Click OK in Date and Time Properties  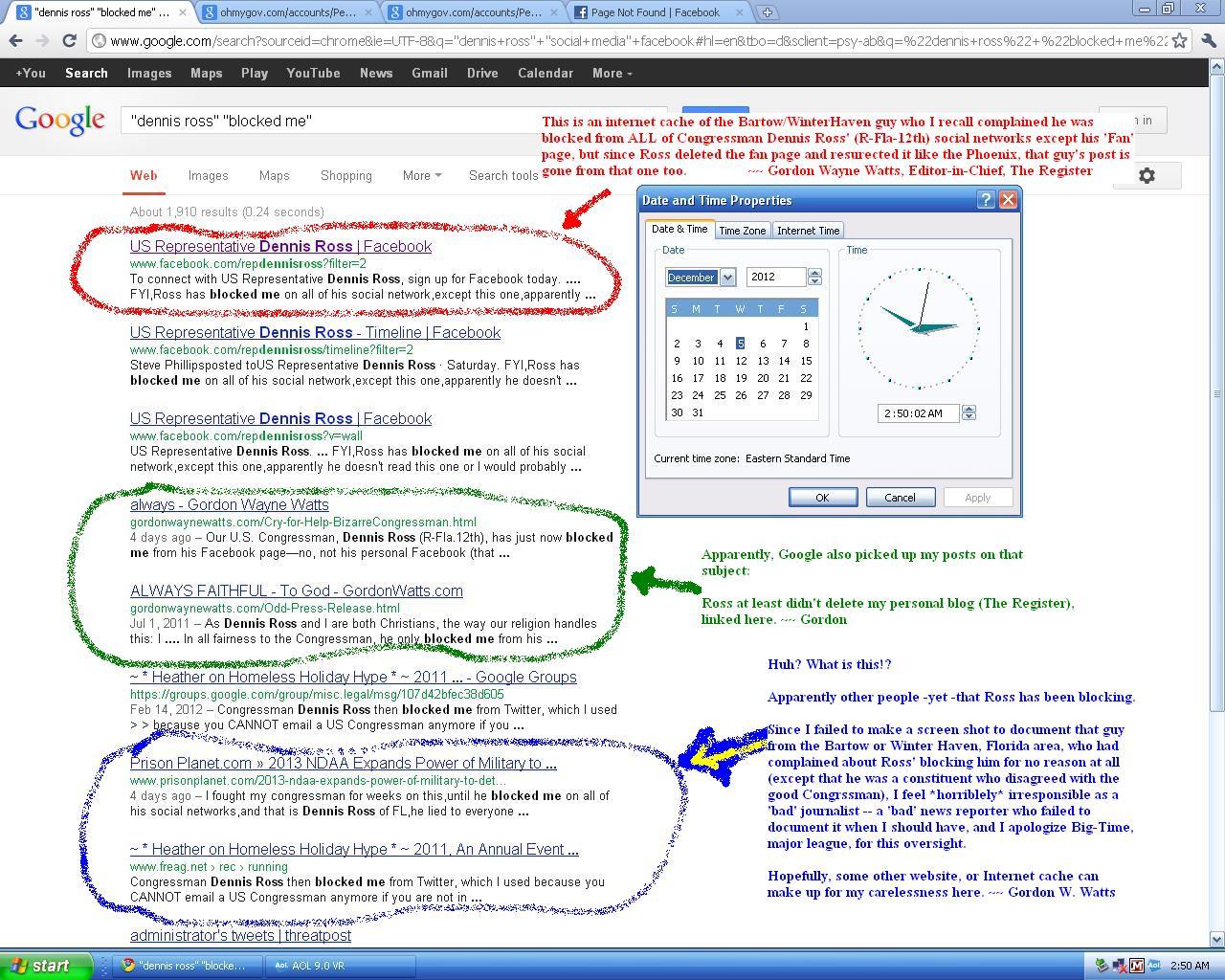click(x=822, y=498)
